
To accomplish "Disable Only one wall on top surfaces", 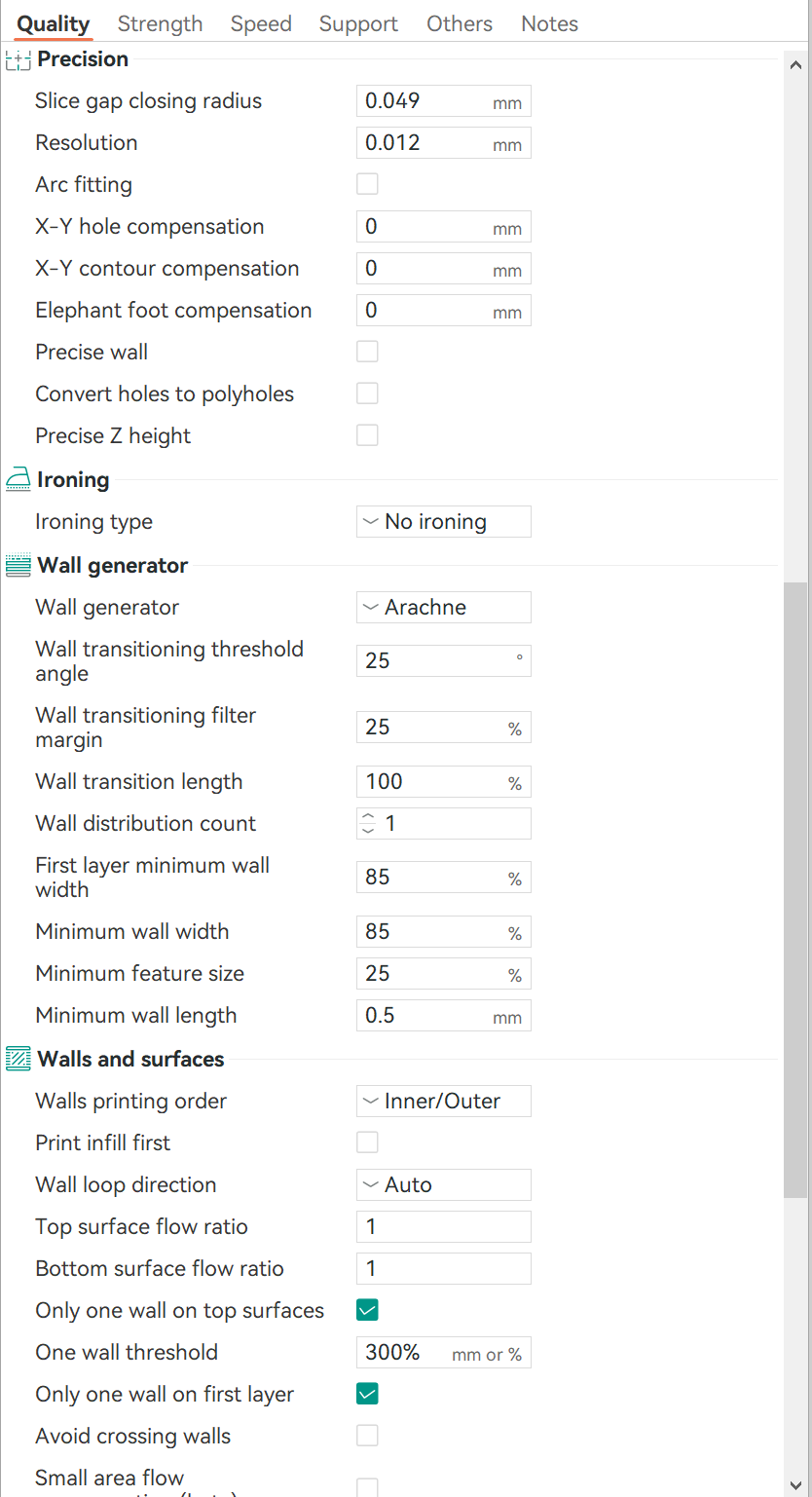I will pyautogui.click(x=367, y=1310).
